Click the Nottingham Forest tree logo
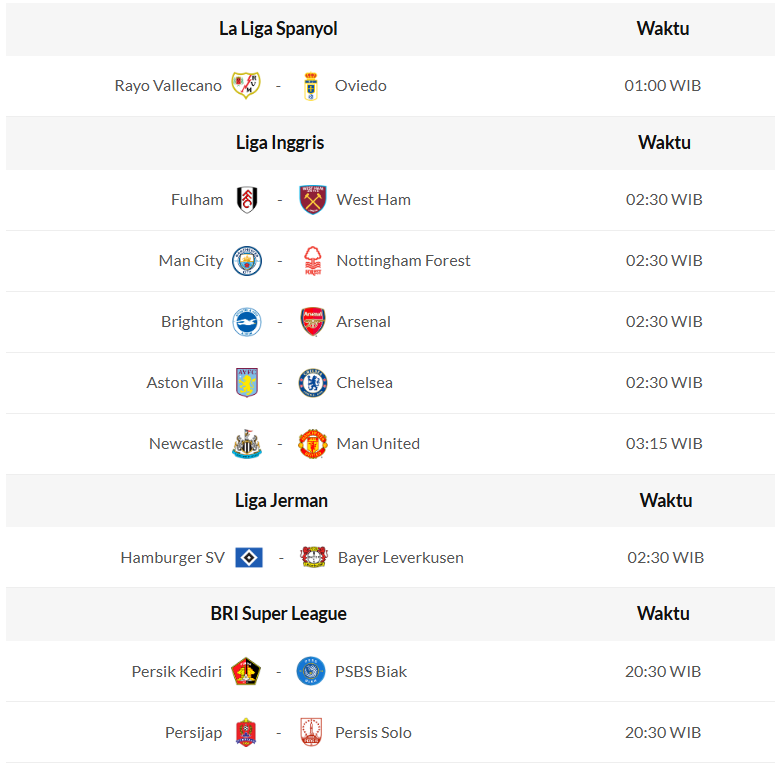 313,261
